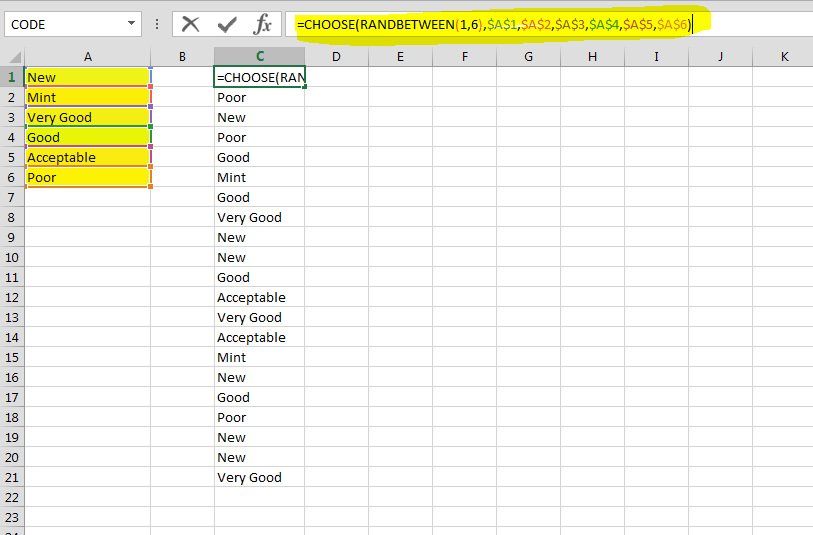
Task: Click cell A5 containing Acceptable
Action: (x=88, y=157)
